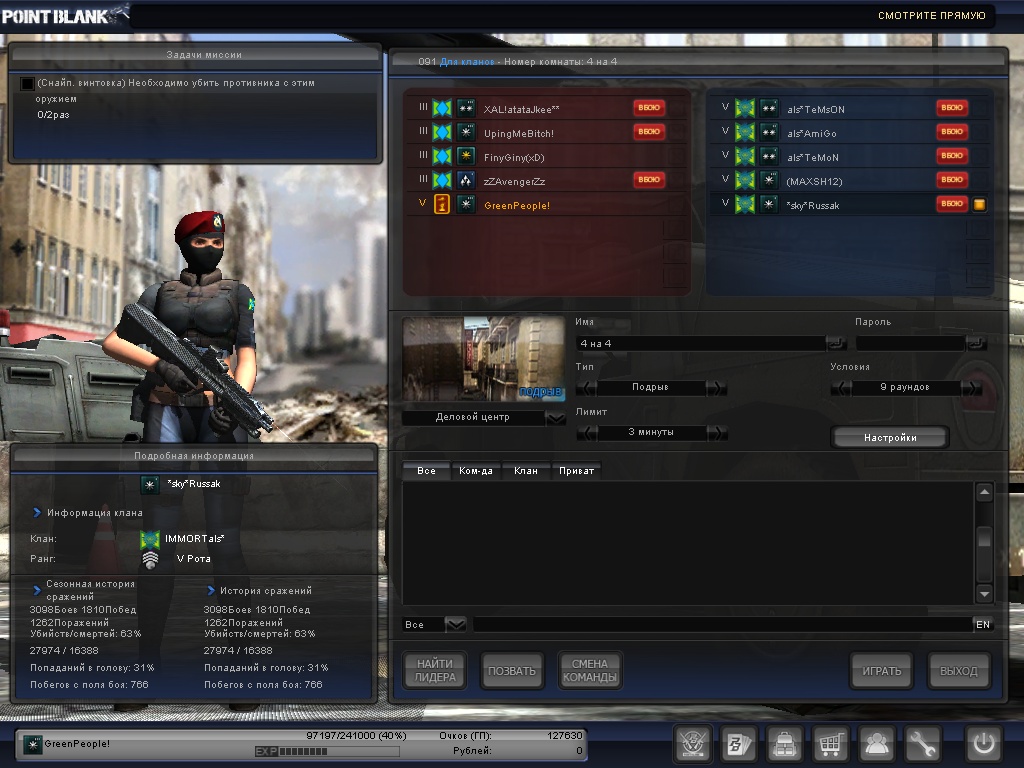Viewport: 1024px width, 768px height.
Task: Open the Все chat channel dropdown
Action: coord(455,624)
